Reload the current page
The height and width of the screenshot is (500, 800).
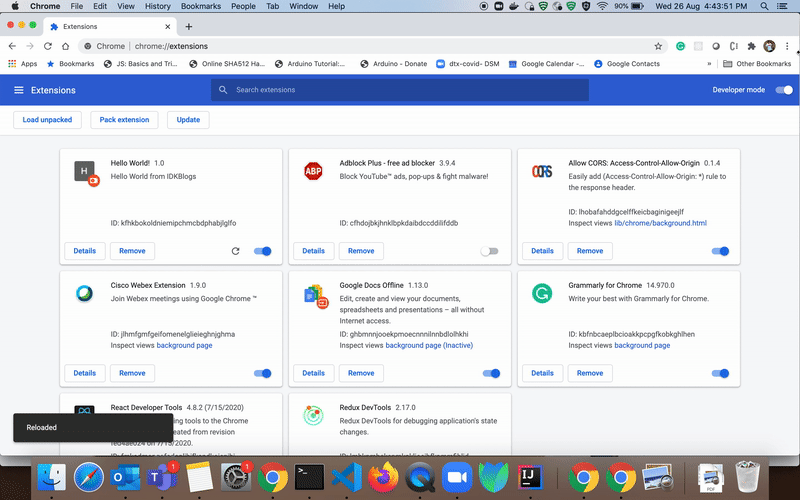(47, 46)
